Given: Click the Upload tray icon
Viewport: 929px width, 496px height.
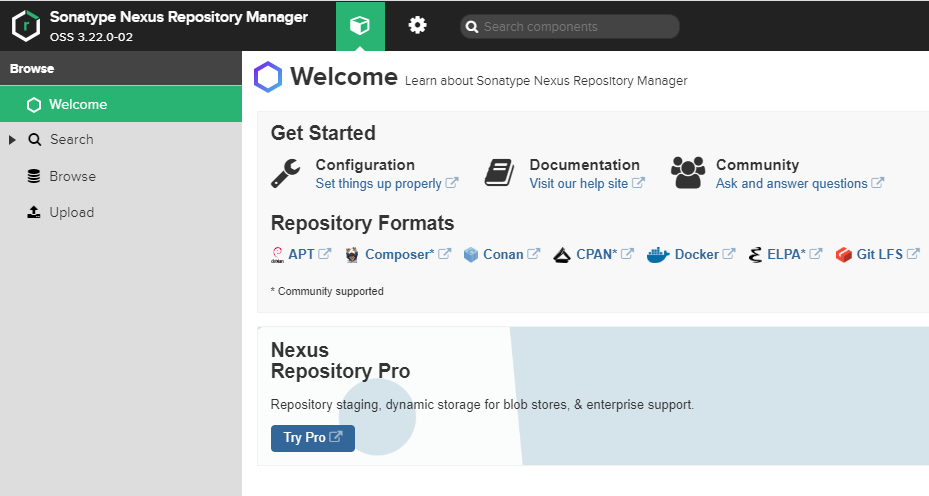Looking at the screenshot, I should [34, 212].
